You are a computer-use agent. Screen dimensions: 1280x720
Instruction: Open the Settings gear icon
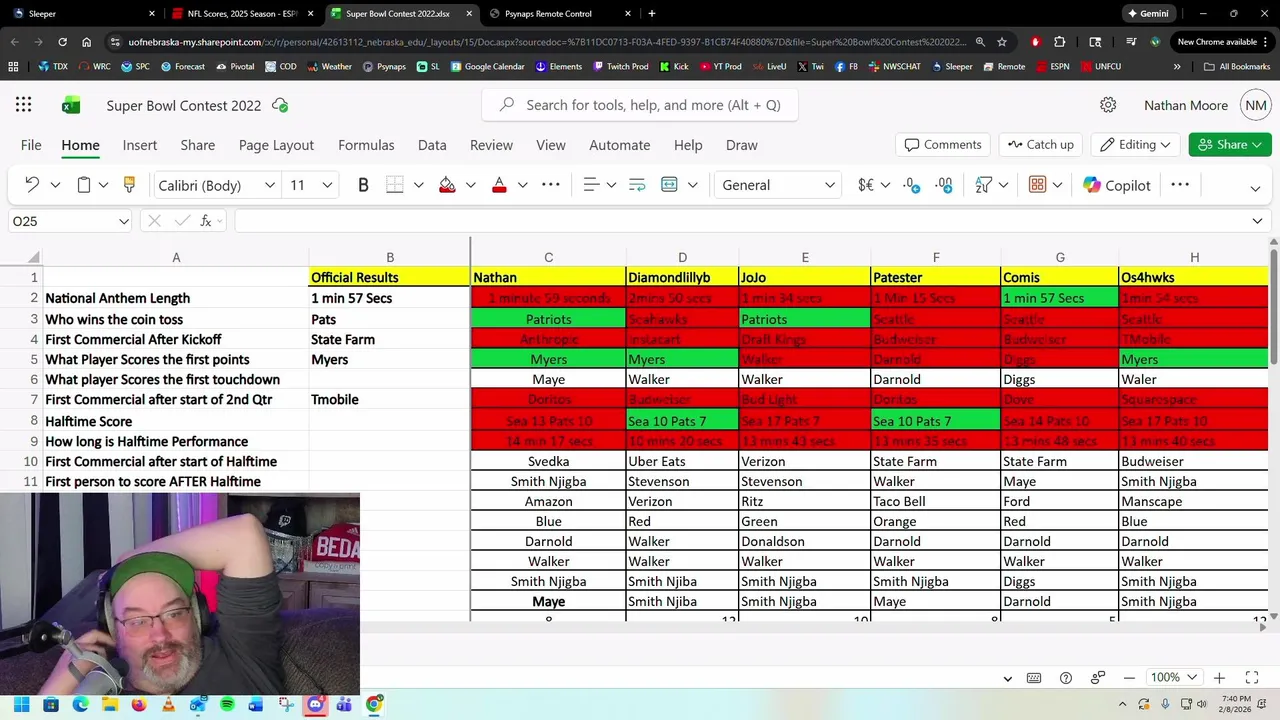pyautogui.click(x=1108, y=105)
